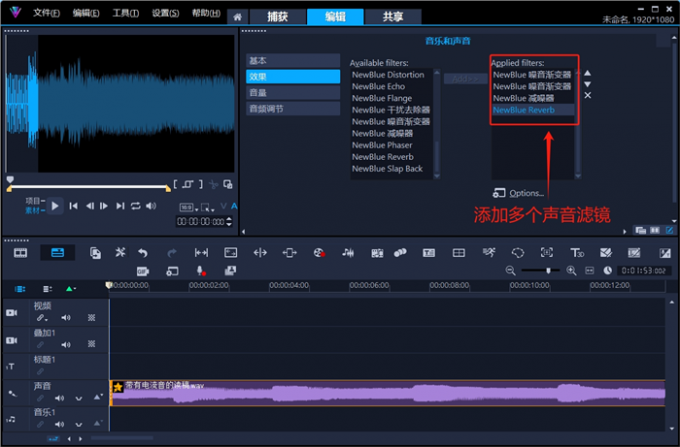680x447 pixels.
Task: Switch to the 捕获 tab
Action: coord(278,17)
